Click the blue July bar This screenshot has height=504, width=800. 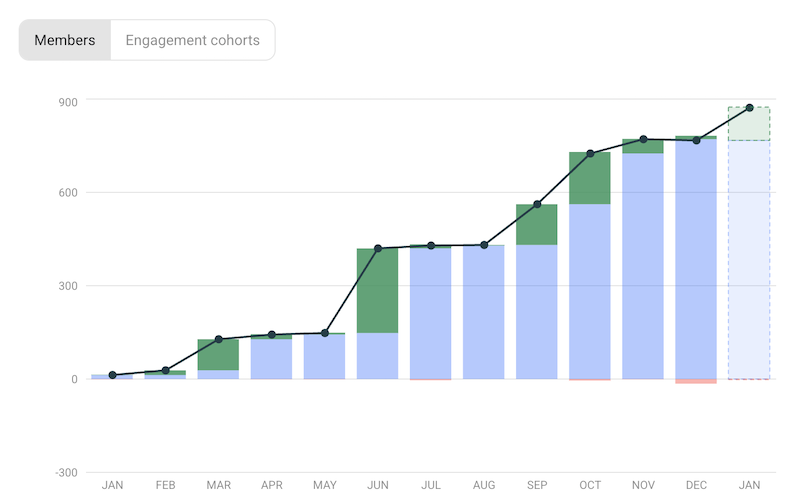point(431,312)
